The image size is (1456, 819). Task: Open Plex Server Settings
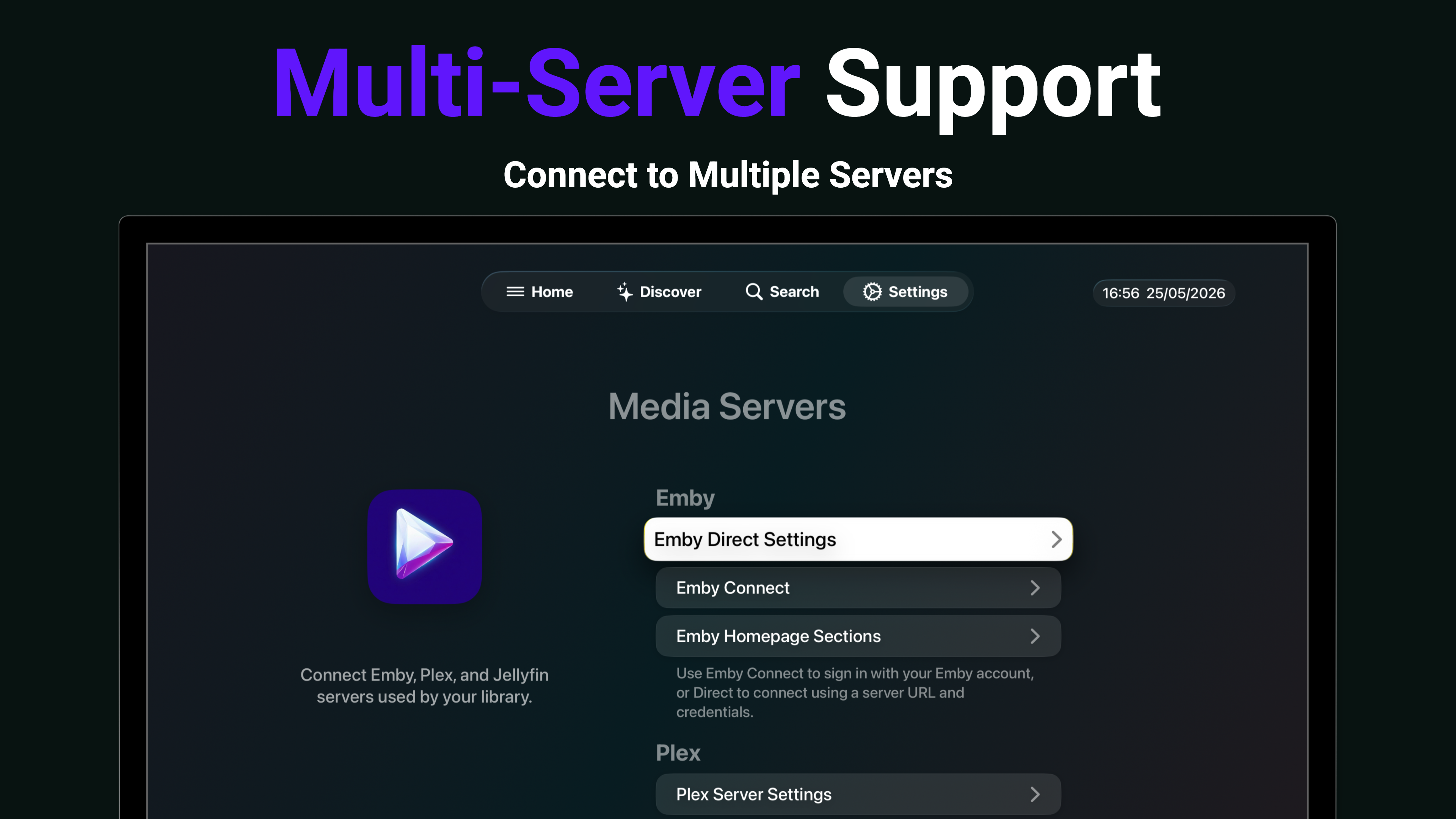click(858, 794)
